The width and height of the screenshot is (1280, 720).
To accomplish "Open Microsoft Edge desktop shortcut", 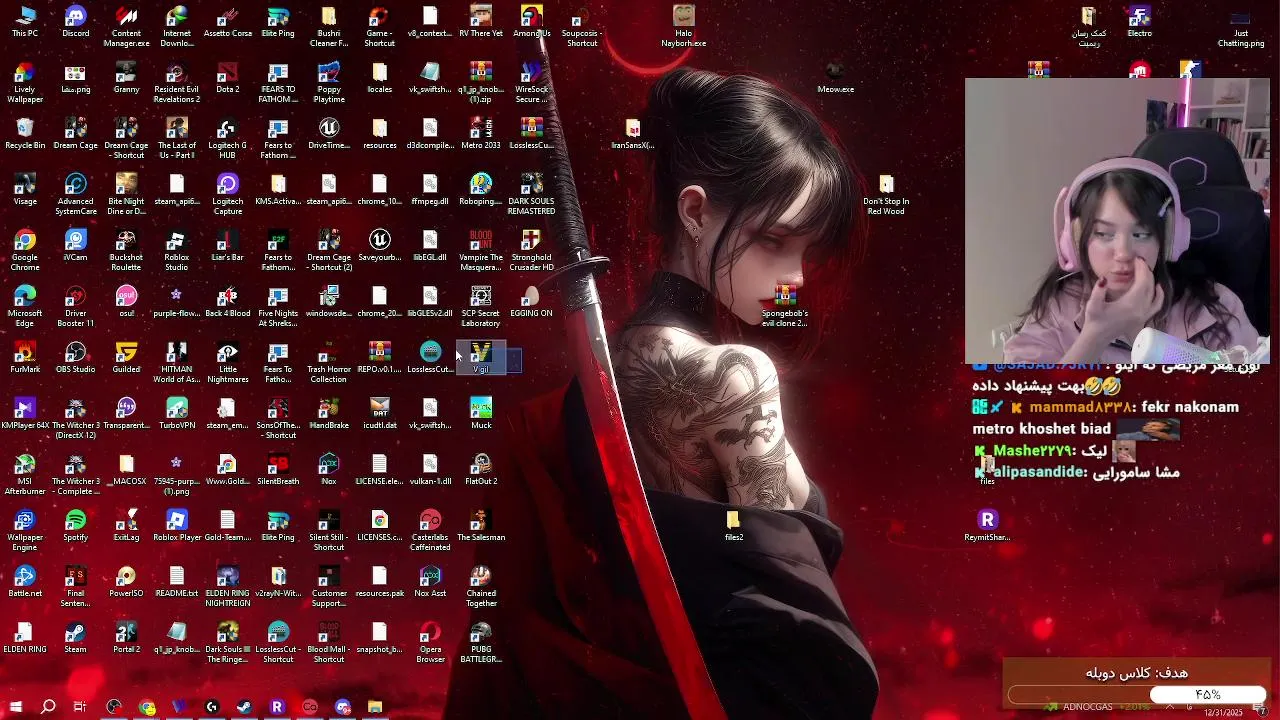I will (x=25, y=306).
